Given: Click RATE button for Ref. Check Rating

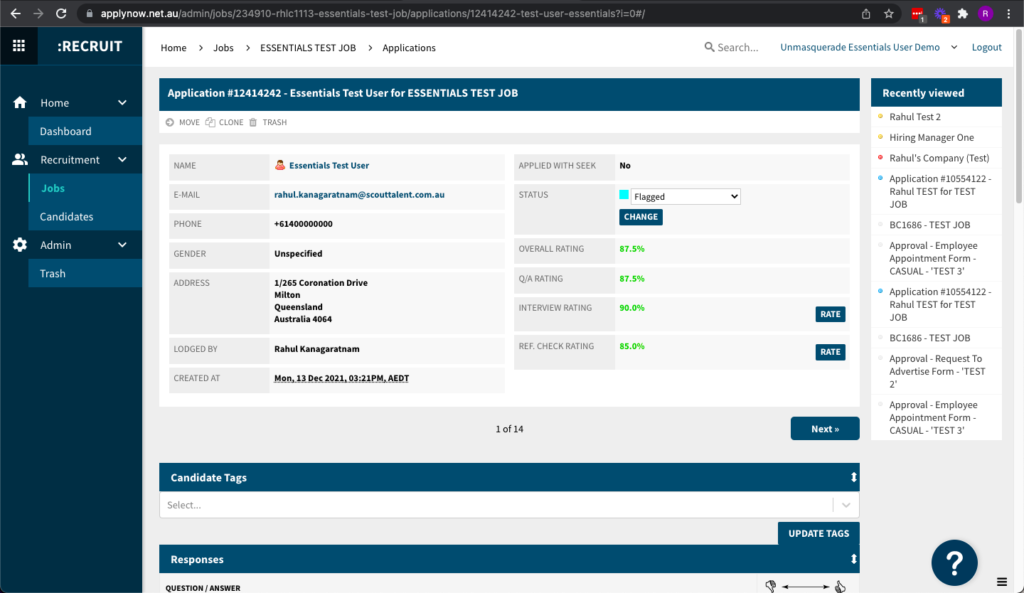Looking at the screenshot, I should click(830, 352).
